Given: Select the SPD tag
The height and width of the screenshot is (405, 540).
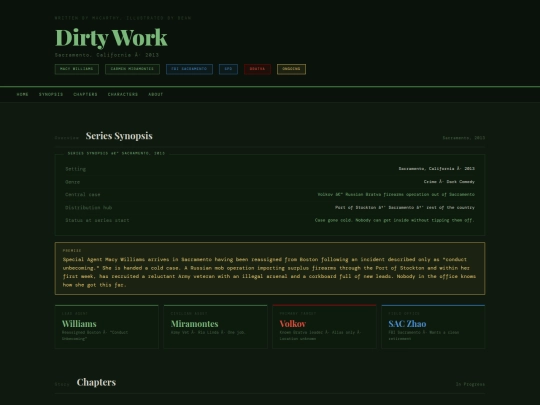Looking at the screenshot, I should 228,69.
